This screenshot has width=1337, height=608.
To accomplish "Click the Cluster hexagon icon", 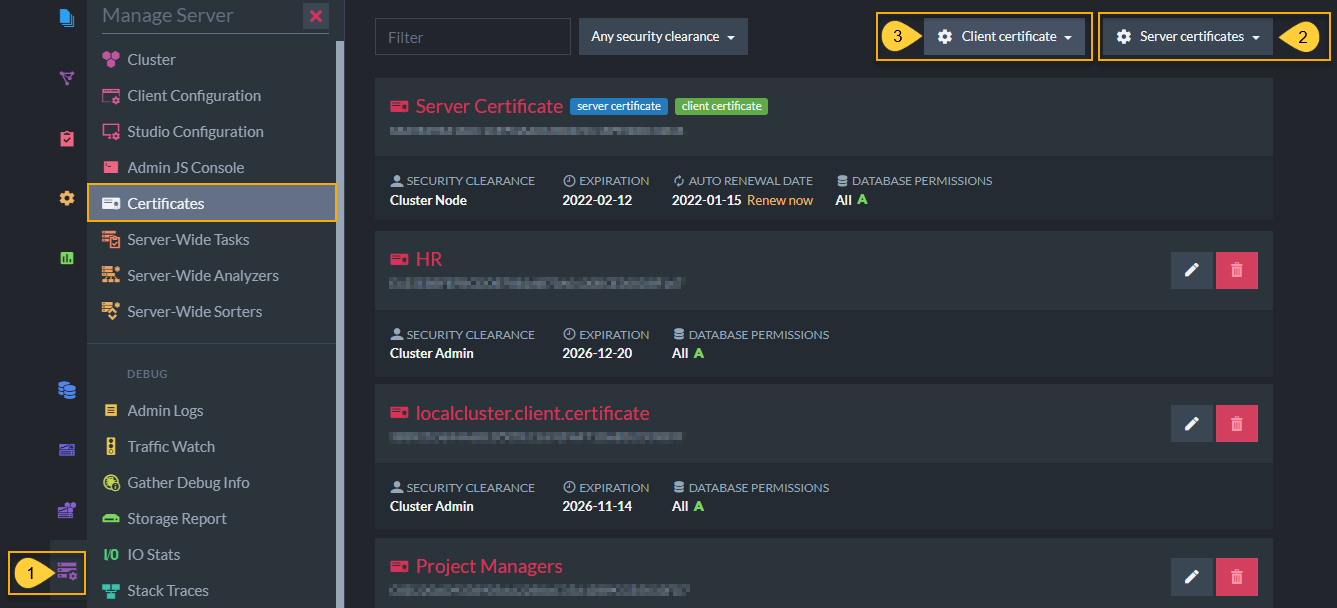I will (x=111, y=60).
